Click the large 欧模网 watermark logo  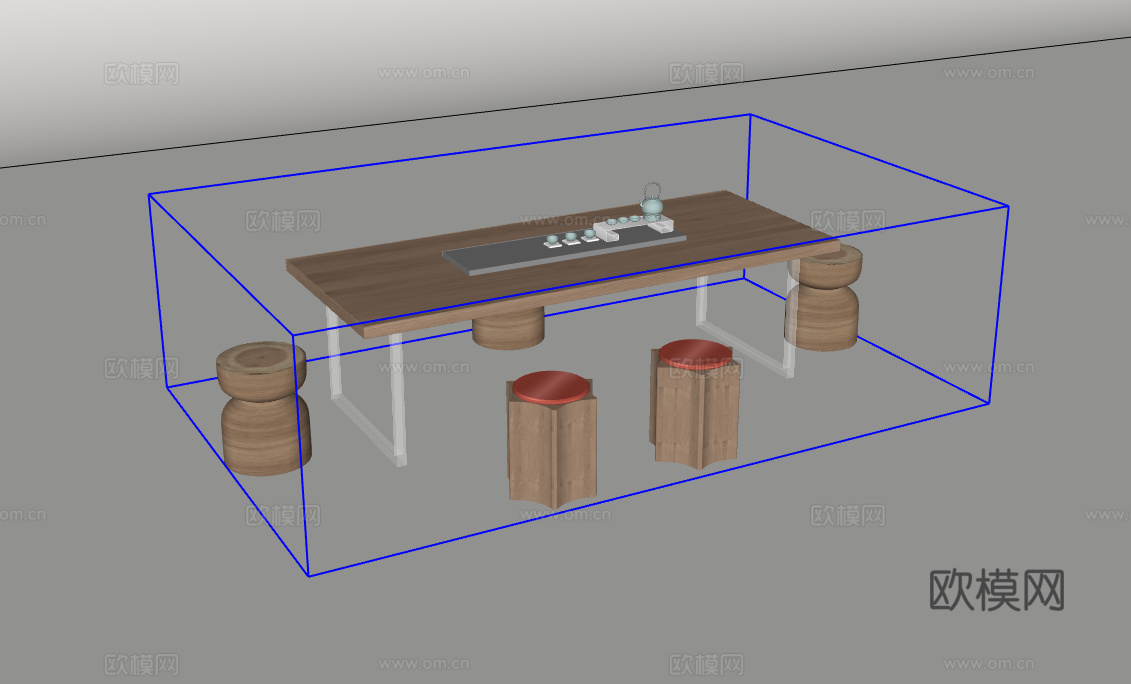(996, 590)
